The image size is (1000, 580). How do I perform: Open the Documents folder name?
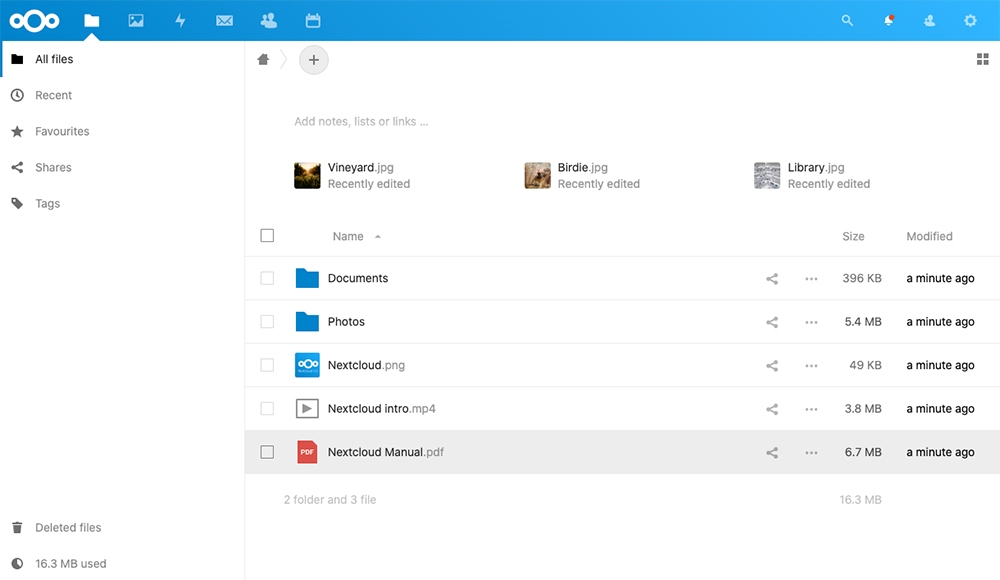coord(358,278)
